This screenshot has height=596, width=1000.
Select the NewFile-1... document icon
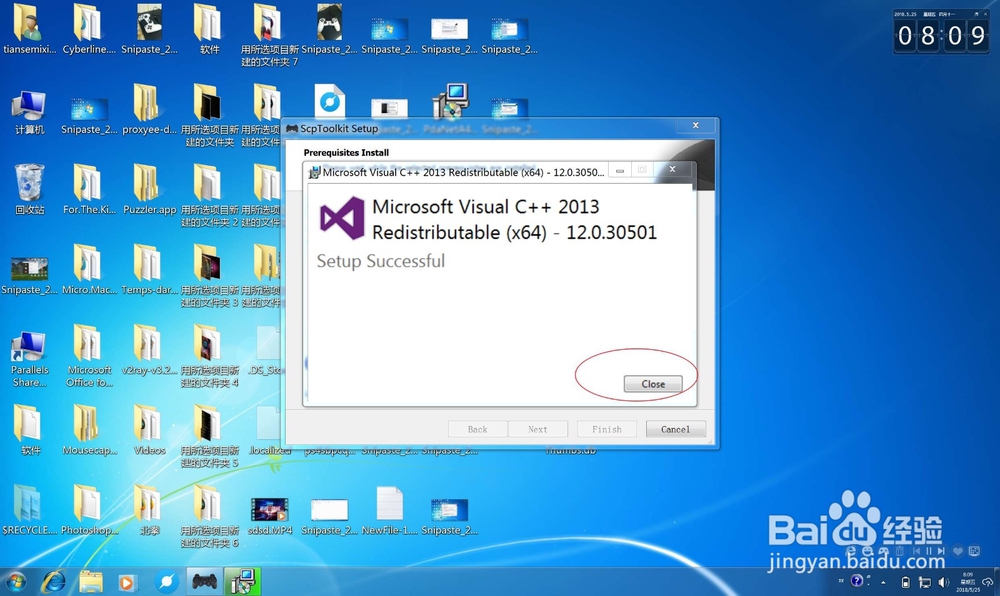point(389,510)
